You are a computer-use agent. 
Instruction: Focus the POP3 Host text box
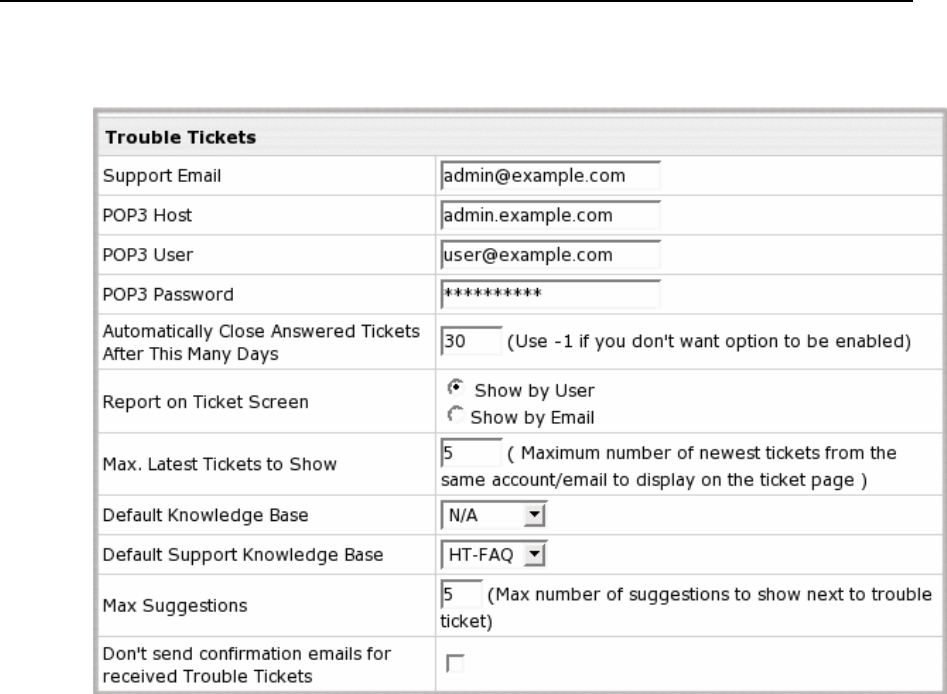tap(550, 216)
